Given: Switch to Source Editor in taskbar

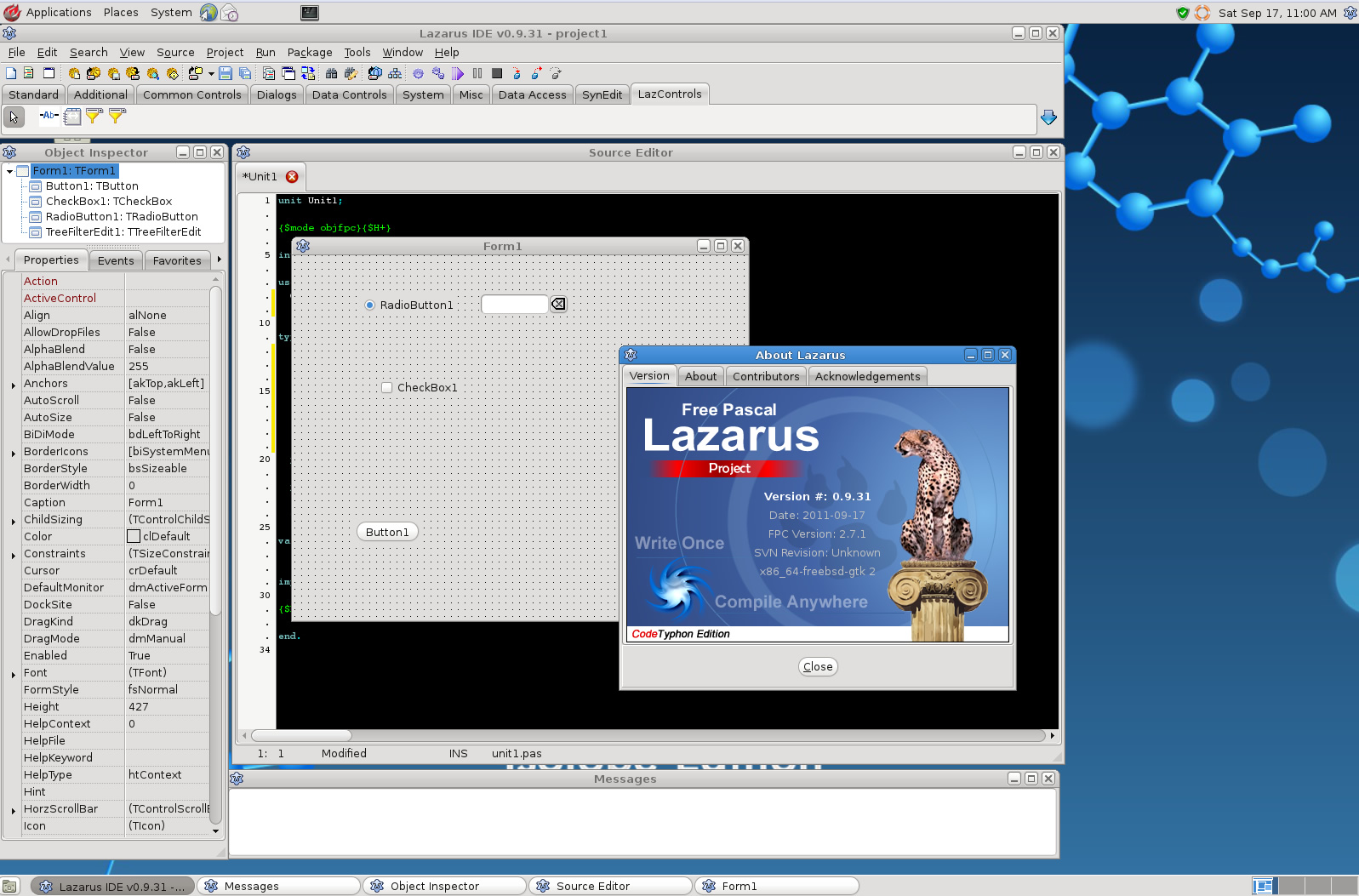Looking at the screenshot, I should [611, 886].
